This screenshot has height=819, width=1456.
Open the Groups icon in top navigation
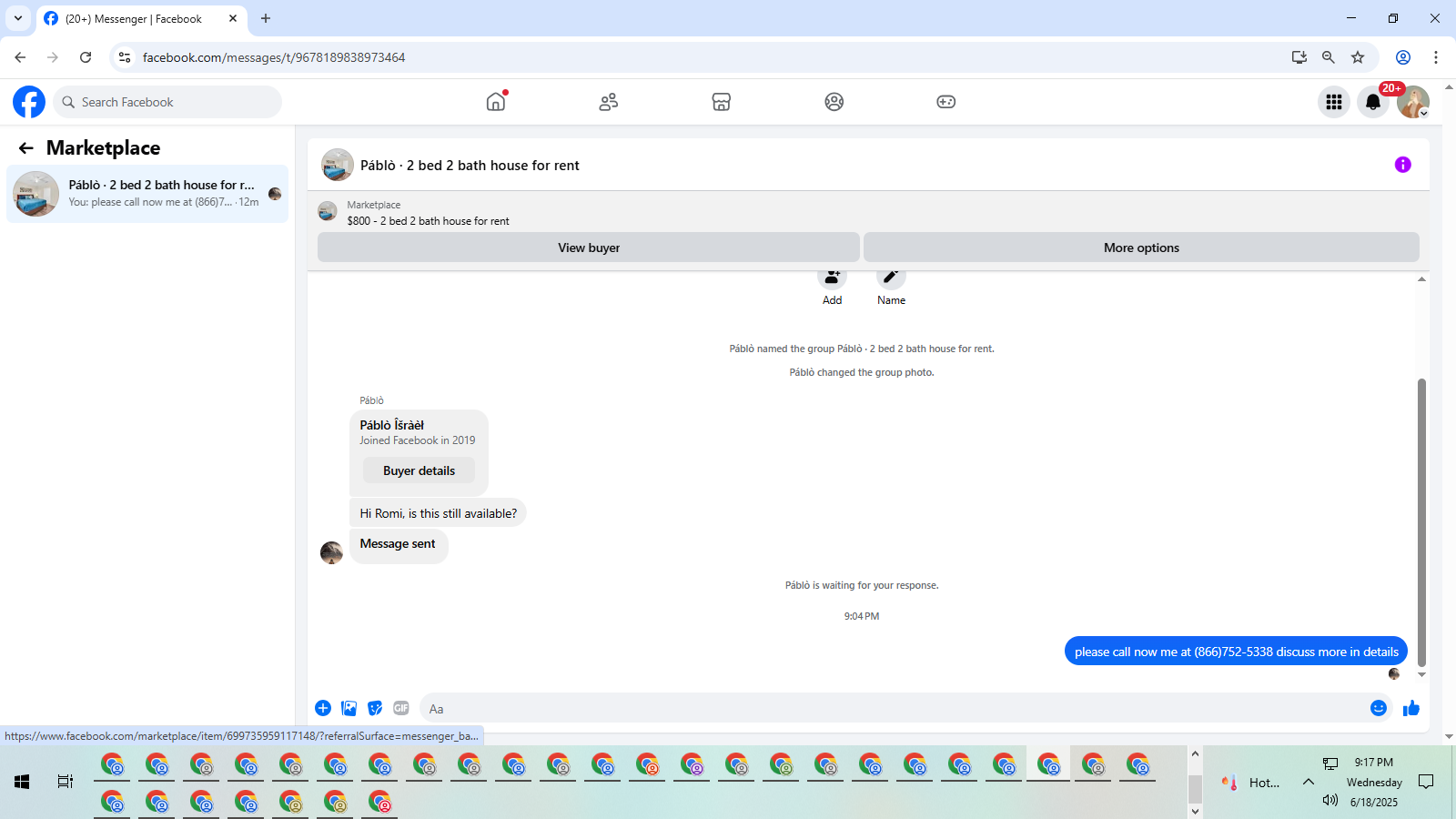(834, 102)
